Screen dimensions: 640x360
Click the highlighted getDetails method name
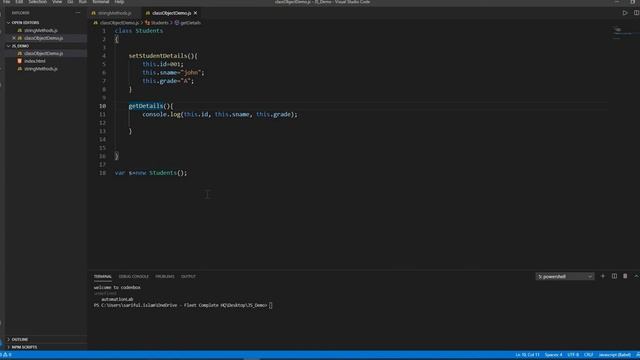[x=146, y=106]
